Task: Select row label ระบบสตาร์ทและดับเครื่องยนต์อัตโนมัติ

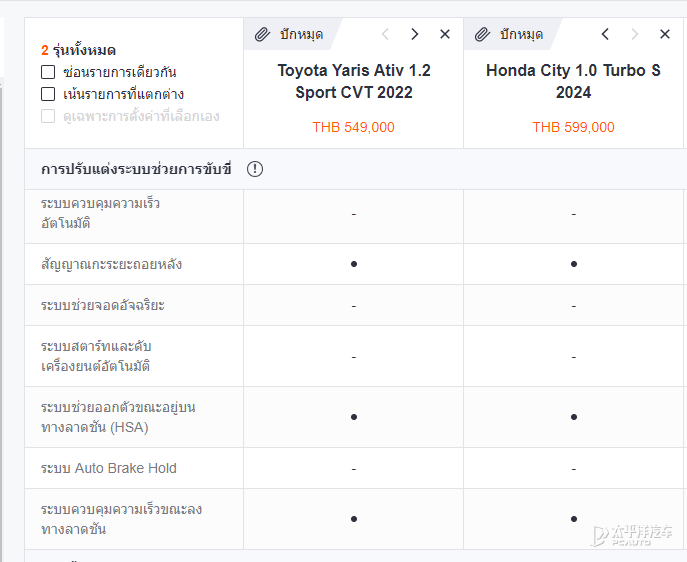Action: point(96,356)
